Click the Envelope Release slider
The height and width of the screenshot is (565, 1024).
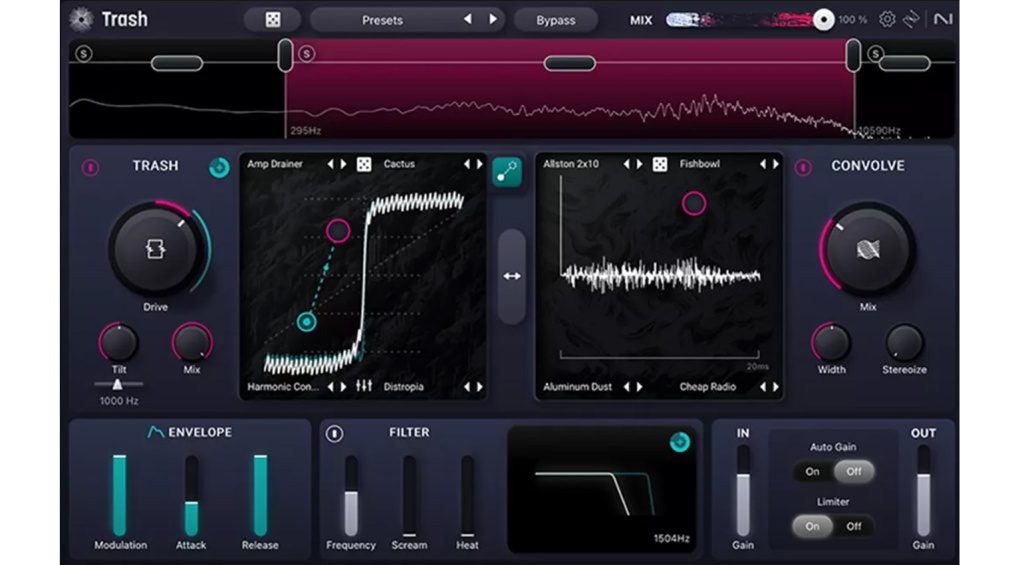coord(260,495)
